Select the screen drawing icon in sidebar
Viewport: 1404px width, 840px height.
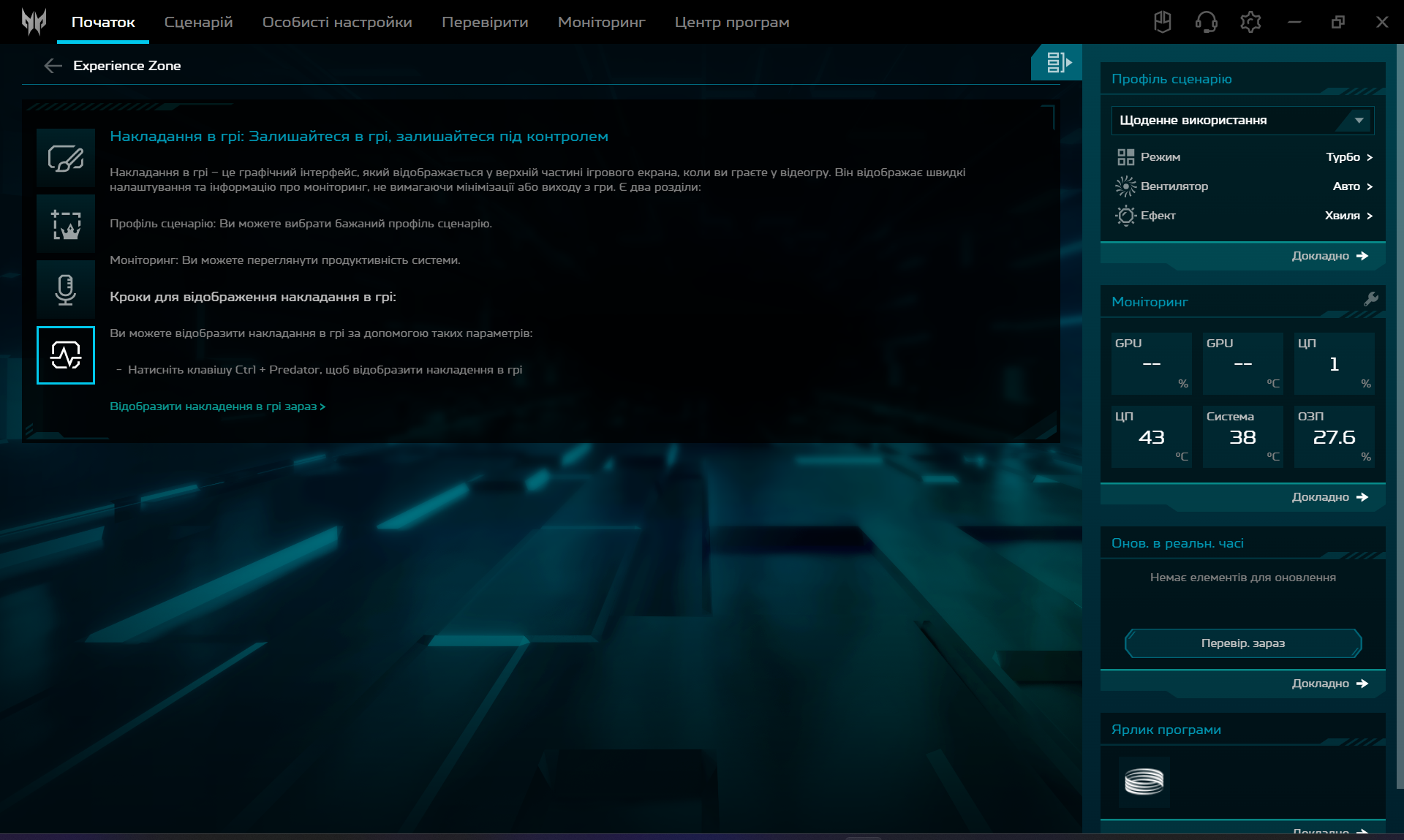(x=66, y=158)
